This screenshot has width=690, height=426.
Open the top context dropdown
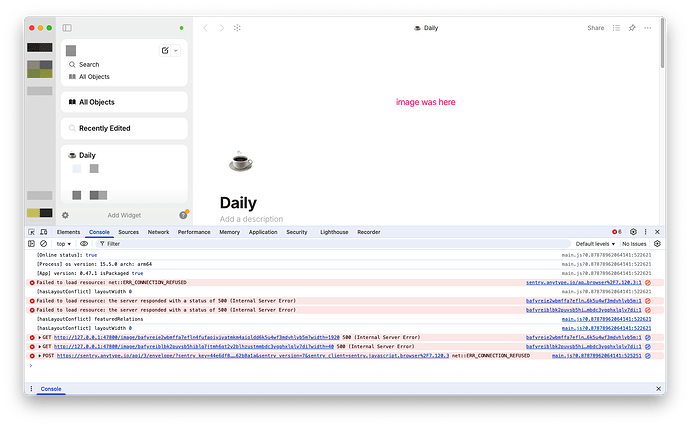click(64, 244)
